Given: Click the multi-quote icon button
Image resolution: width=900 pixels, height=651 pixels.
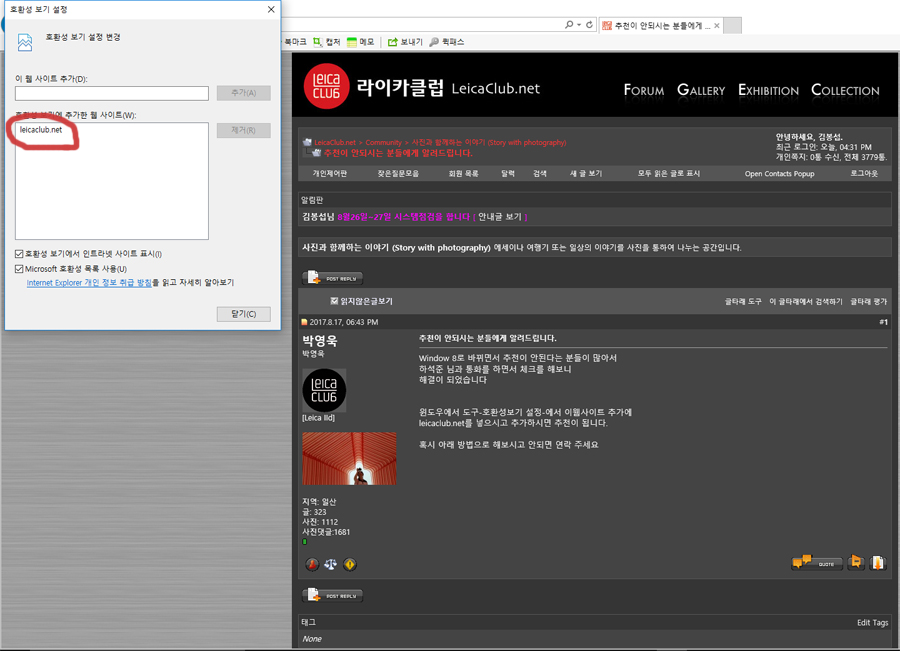Looking at the screenshot, I should pos(856,562).
